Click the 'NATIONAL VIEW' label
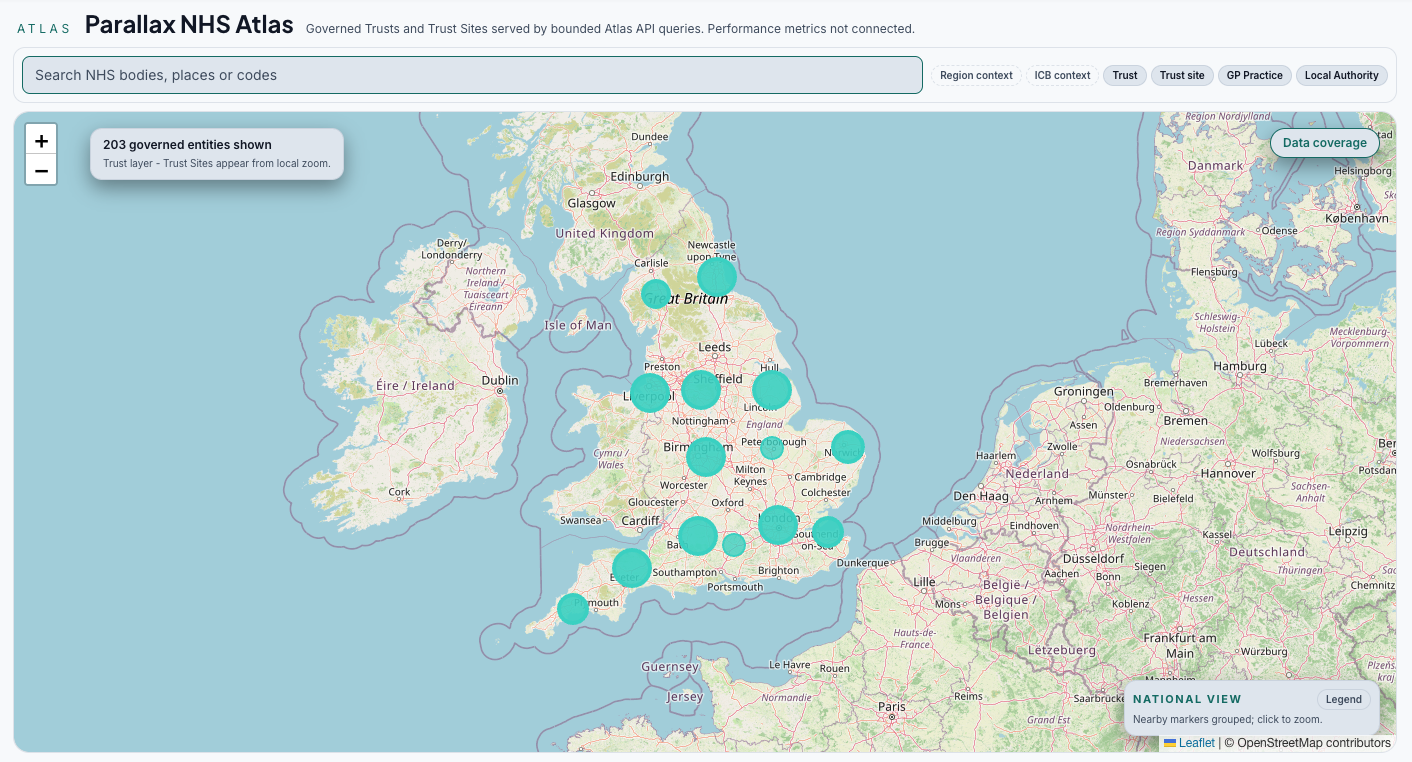Image resolution: width=1412 pixels, height=762 pixels. (1187, 700)
